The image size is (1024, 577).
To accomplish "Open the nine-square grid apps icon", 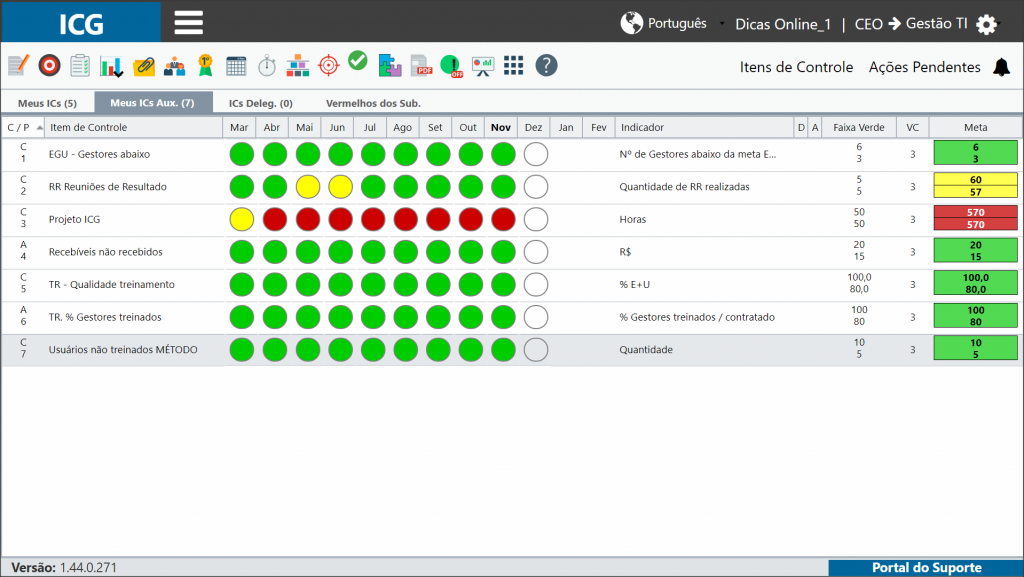I will point(513,65).
